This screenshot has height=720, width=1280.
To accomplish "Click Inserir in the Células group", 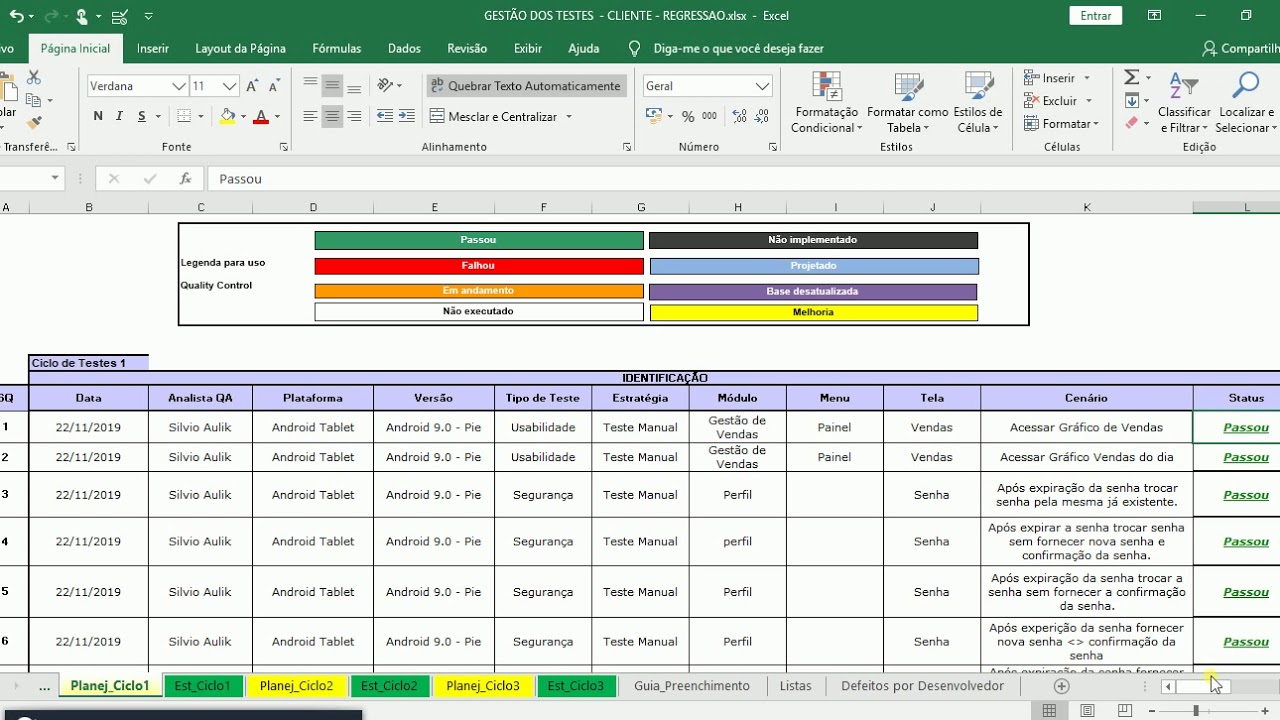I will [1058, 78].
